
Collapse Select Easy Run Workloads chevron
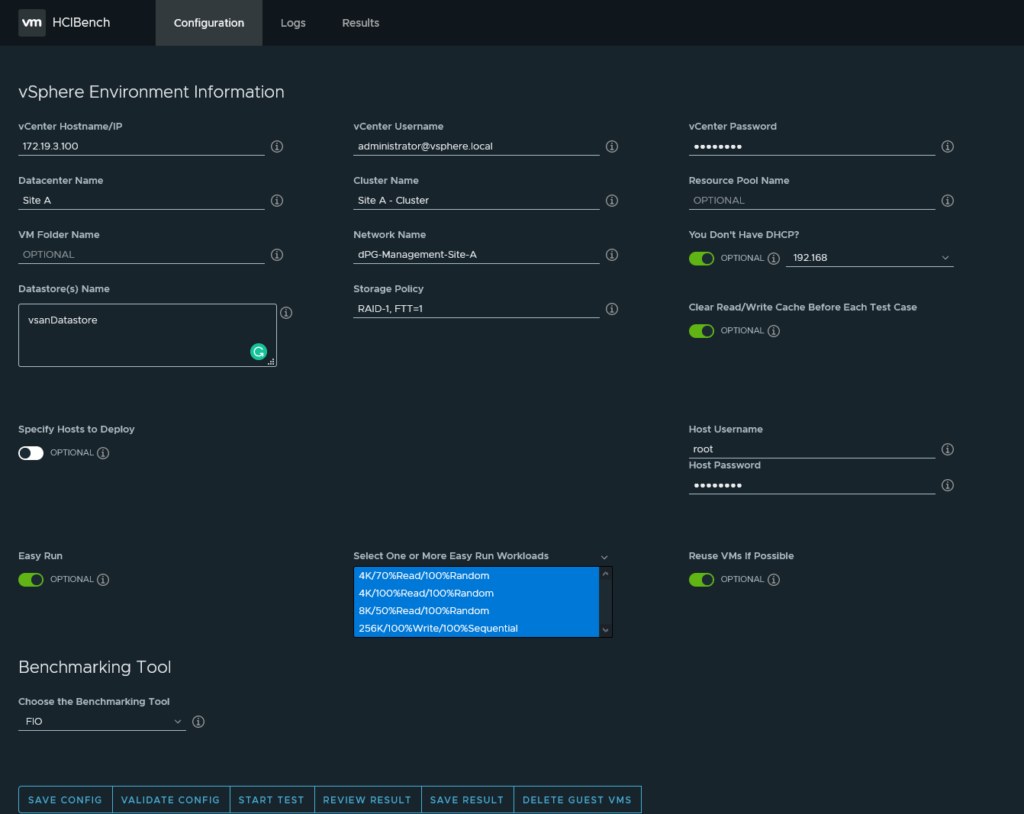point(604,557)
